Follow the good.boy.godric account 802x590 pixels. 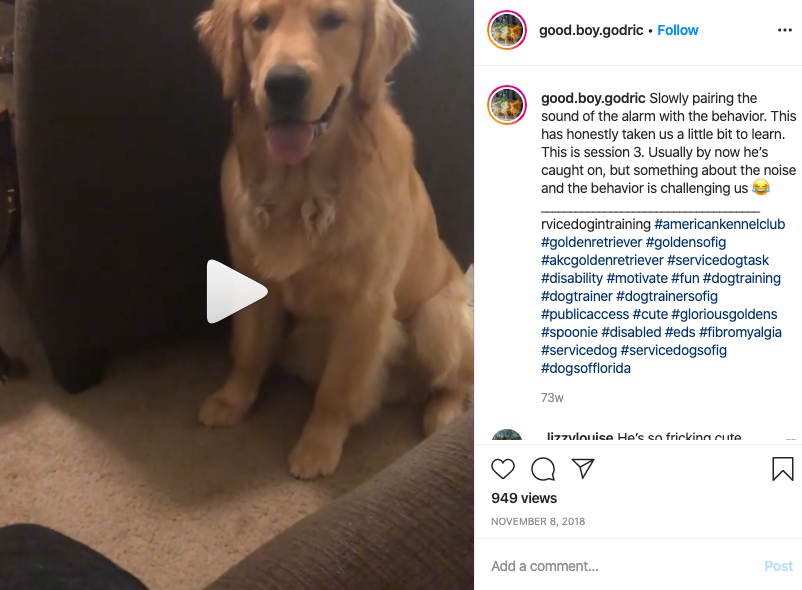click(x=678, y=30)
